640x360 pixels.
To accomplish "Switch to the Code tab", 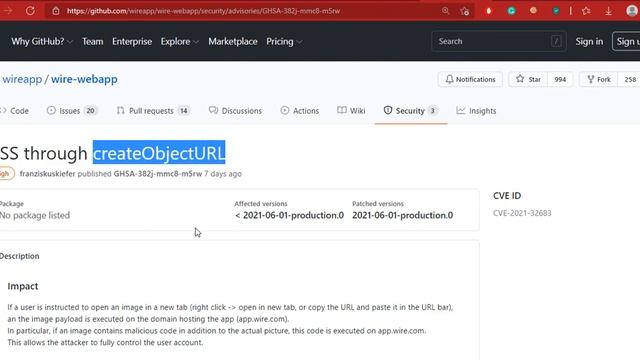I will pos(15,111).
